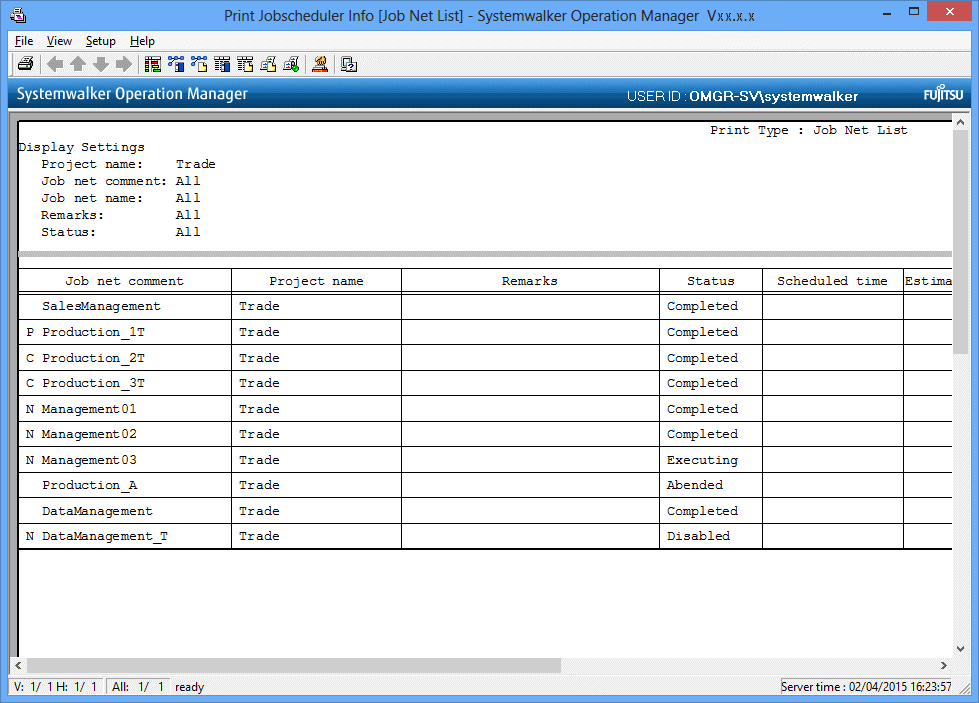
Task: Open the File menu
Action: (24, 41)
